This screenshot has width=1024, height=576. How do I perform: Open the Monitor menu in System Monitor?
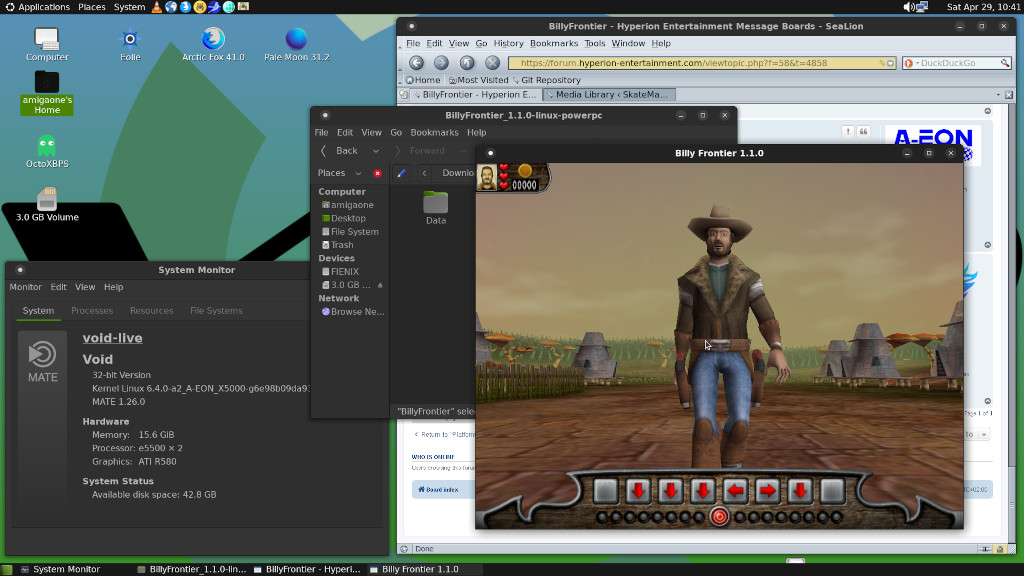point(25,287)
